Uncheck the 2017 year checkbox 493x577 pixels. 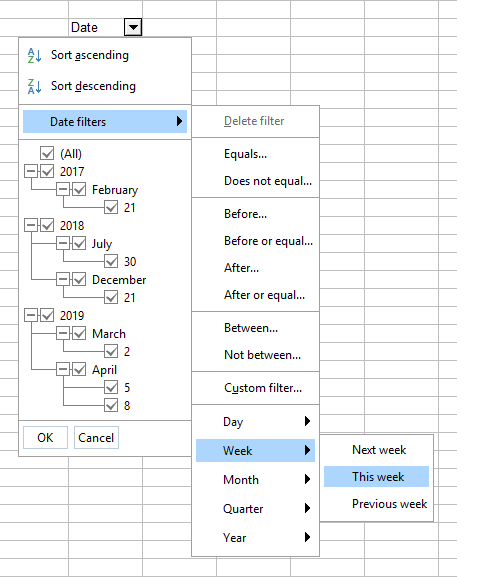pyautogui.click(x=47, y=171)
